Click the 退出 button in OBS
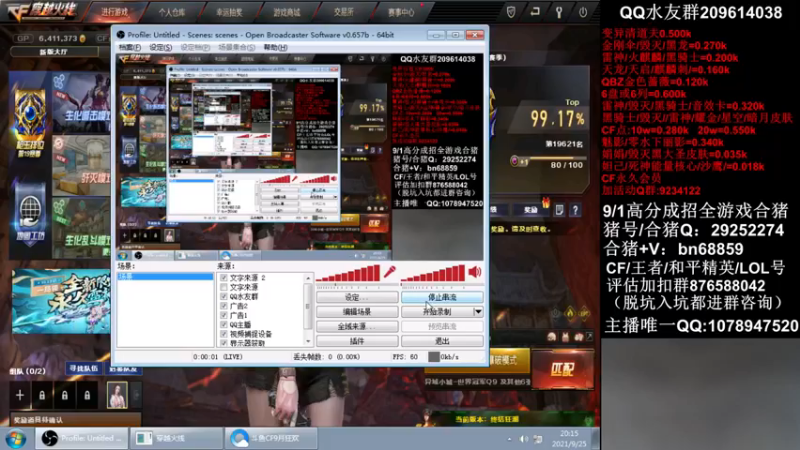 click(x=442, y=340)
